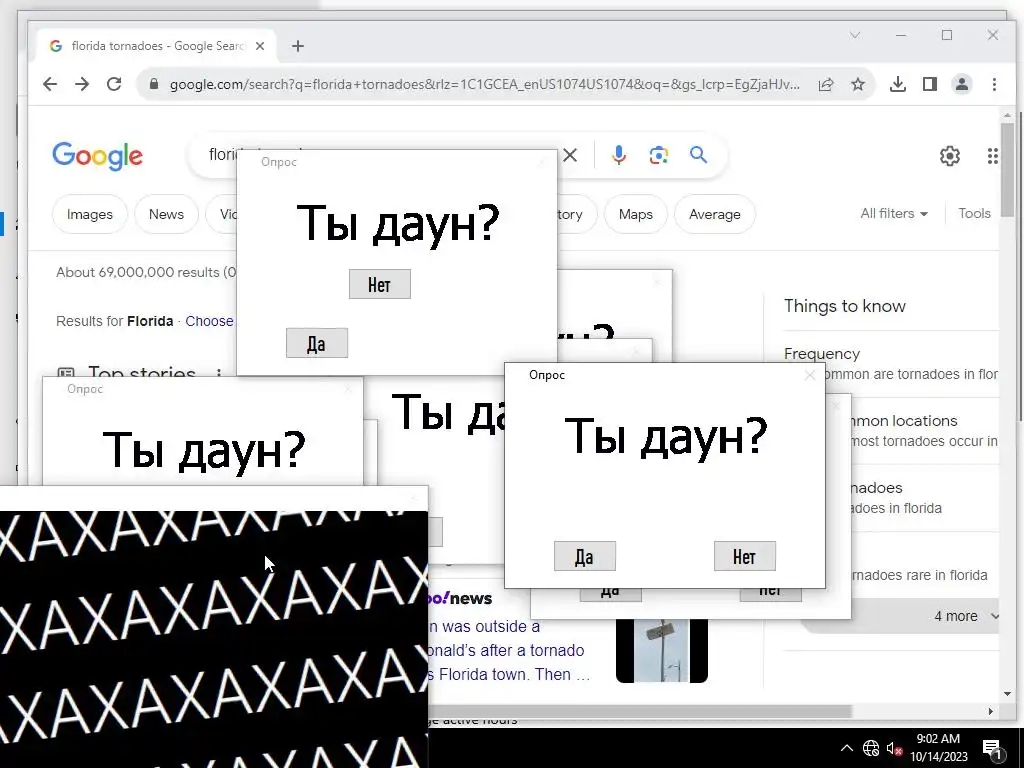Image resolution: width=1024 pixels, height=768 pixels.
Task: Submit search with the magnifier icon
Action: coord(698,155)
